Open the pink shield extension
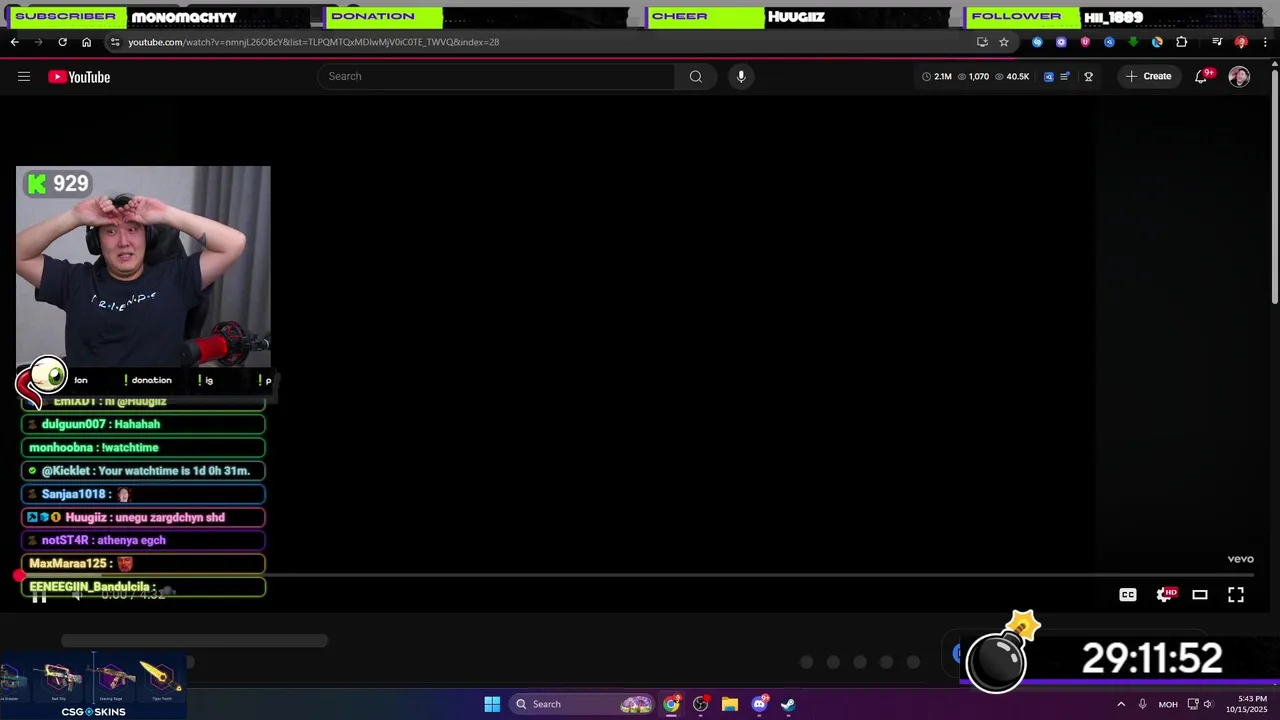The height and width of the screenshot is (720, 1280). point(1085,42)
